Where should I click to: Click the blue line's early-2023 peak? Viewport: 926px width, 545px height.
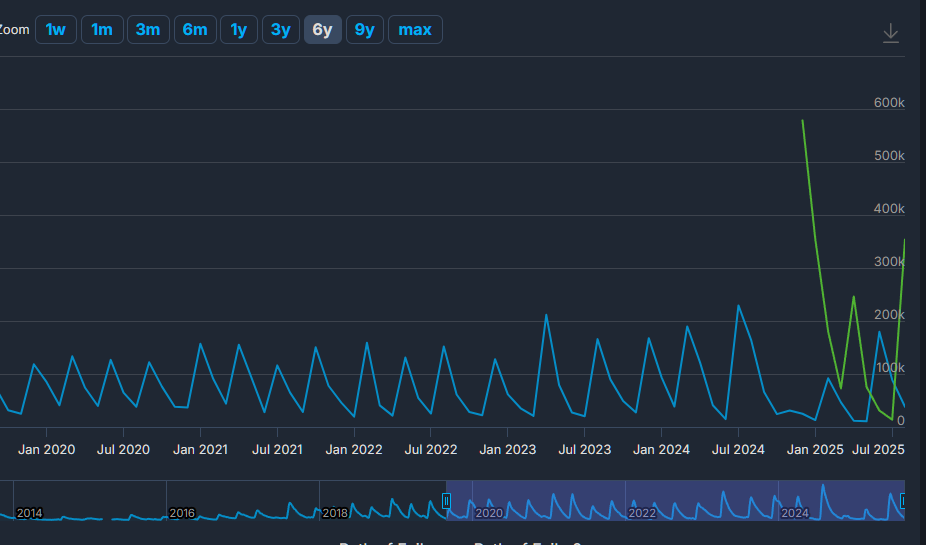(x=546, y=315)
